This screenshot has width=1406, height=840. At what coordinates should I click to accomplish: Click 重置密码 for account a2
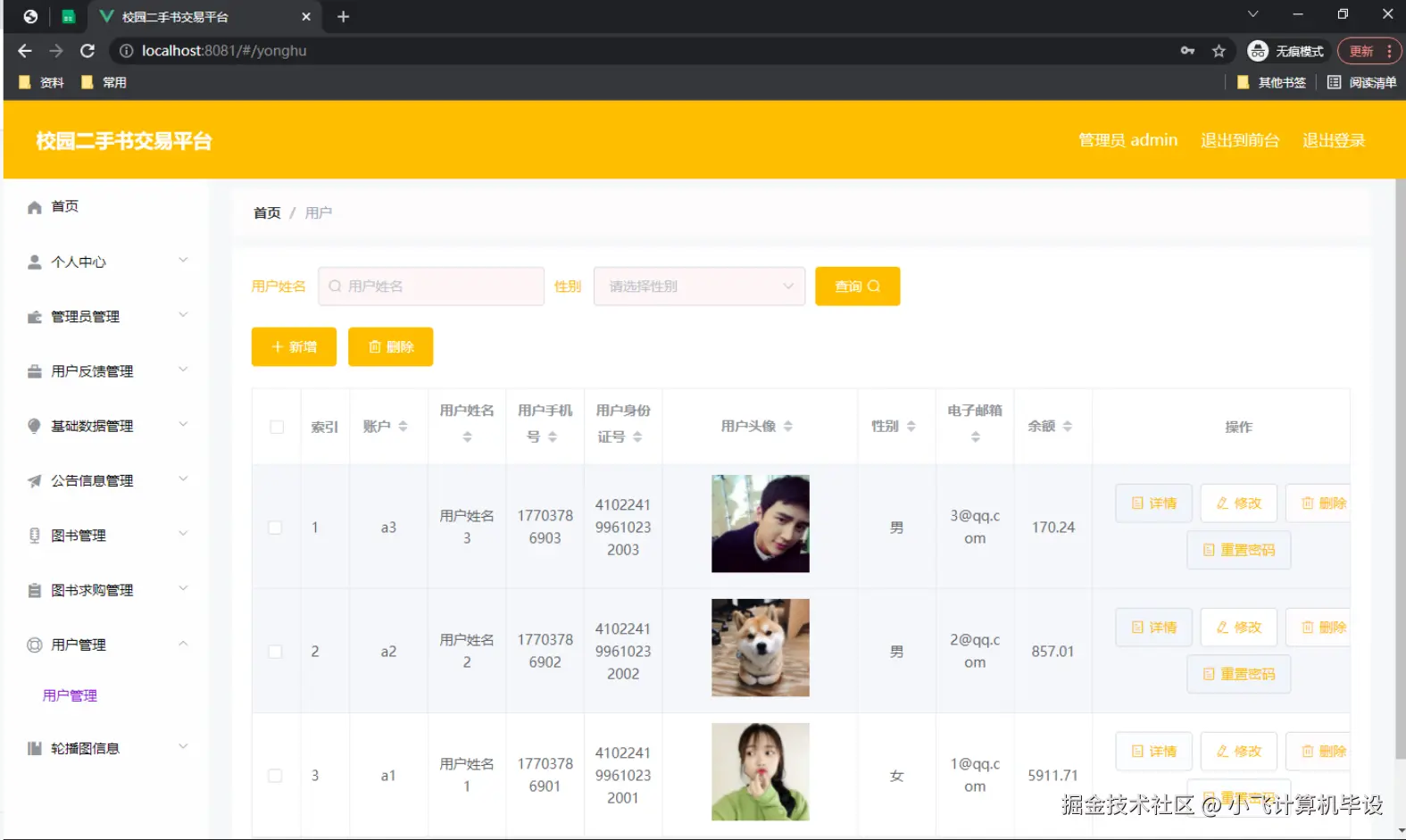point(1238,674)
